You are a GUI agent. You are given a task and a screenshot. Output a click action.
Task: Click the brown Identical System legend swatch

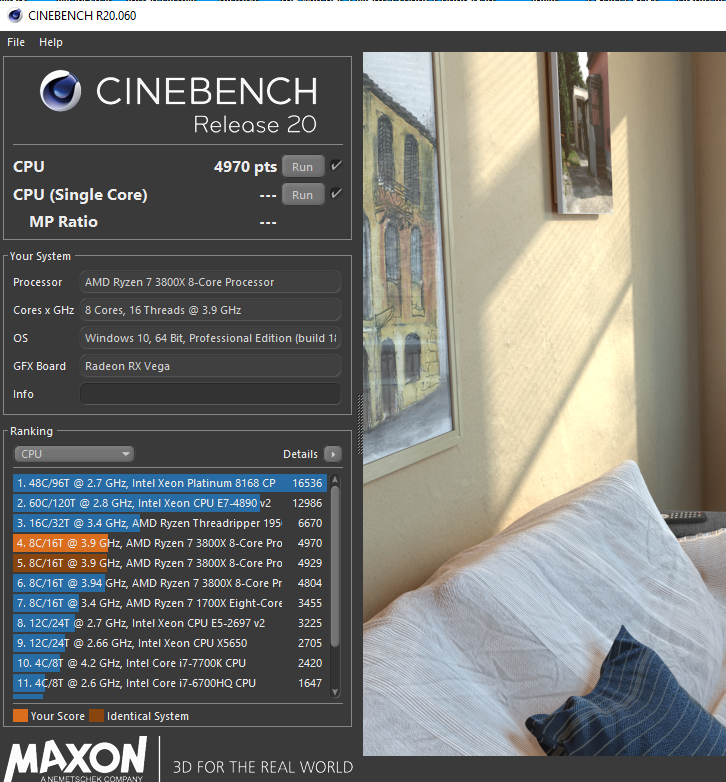[x=96, y=716]
